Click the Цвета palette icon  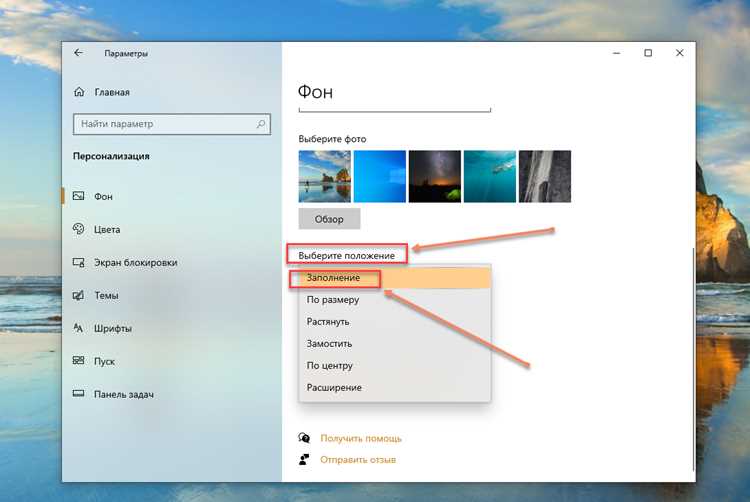pyautogui.click(x=78, y=229)
